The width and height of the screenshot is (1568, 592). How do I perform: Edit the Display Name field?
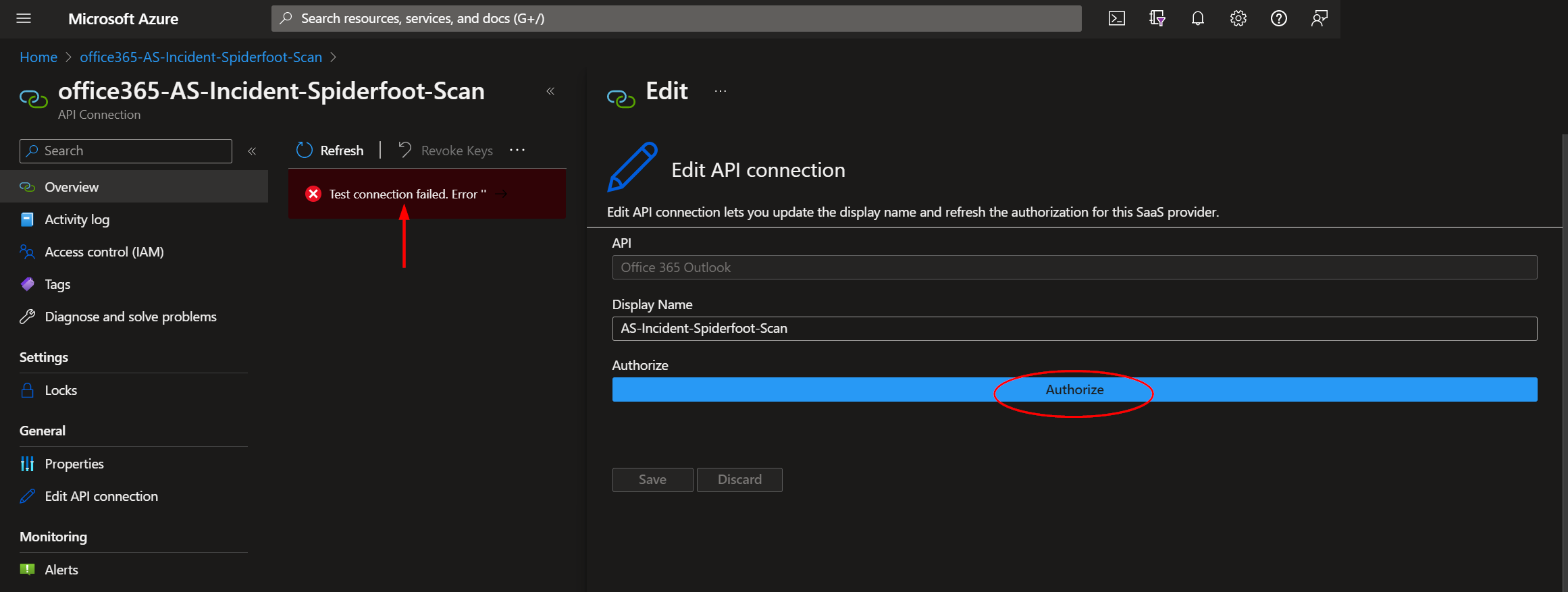1074,329
